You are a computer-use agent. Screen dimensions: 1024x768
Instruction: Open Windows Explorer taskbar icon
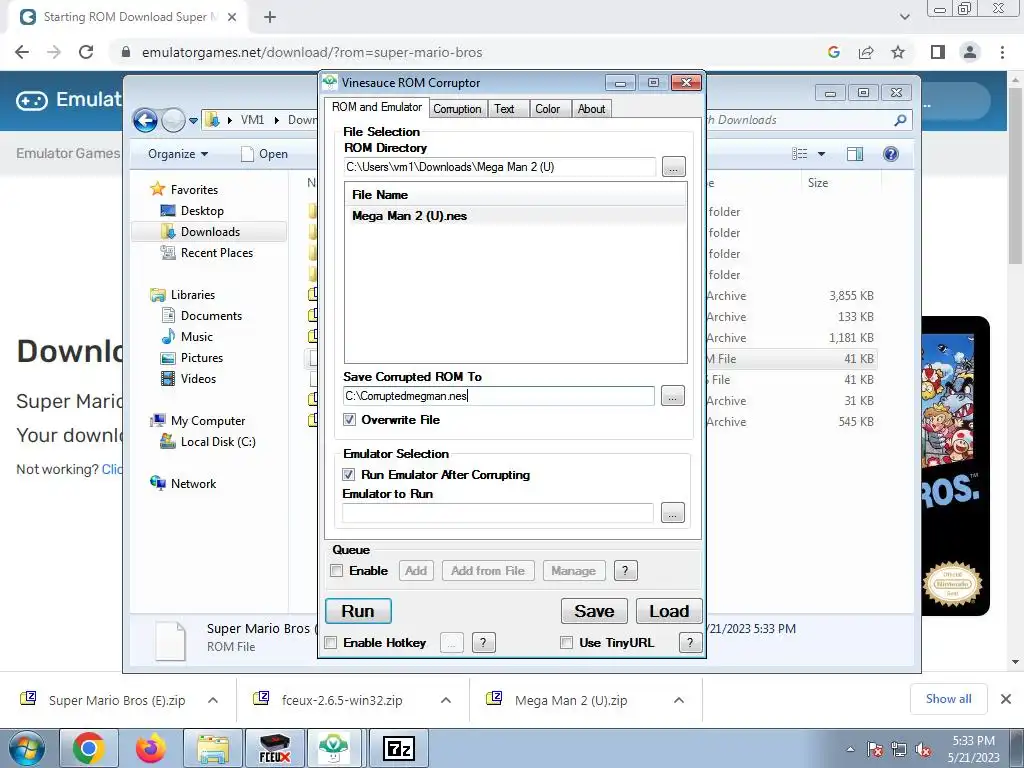pos(213,748)
